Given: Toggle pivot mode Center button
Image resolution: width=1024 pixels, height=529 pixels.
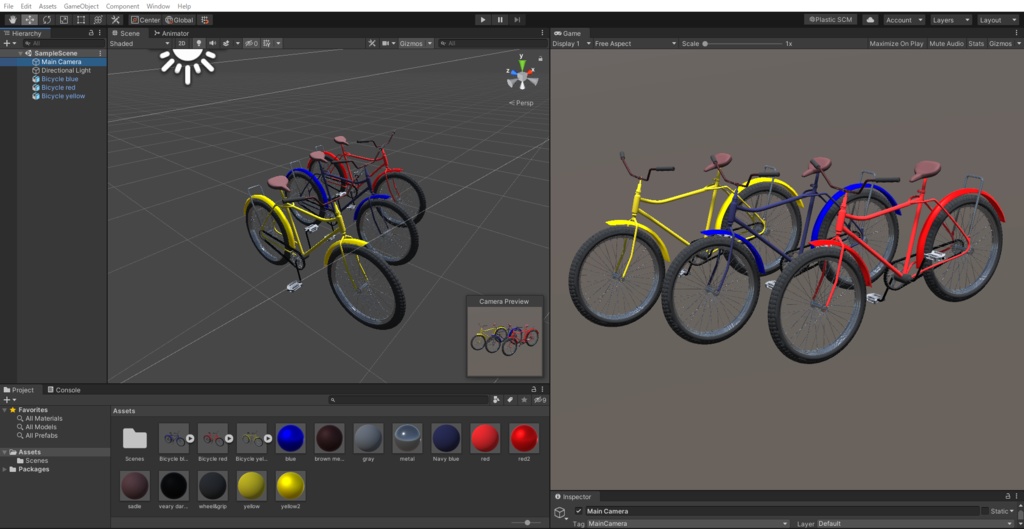Looking at the screenshot, I should click(x=145, y=20).
